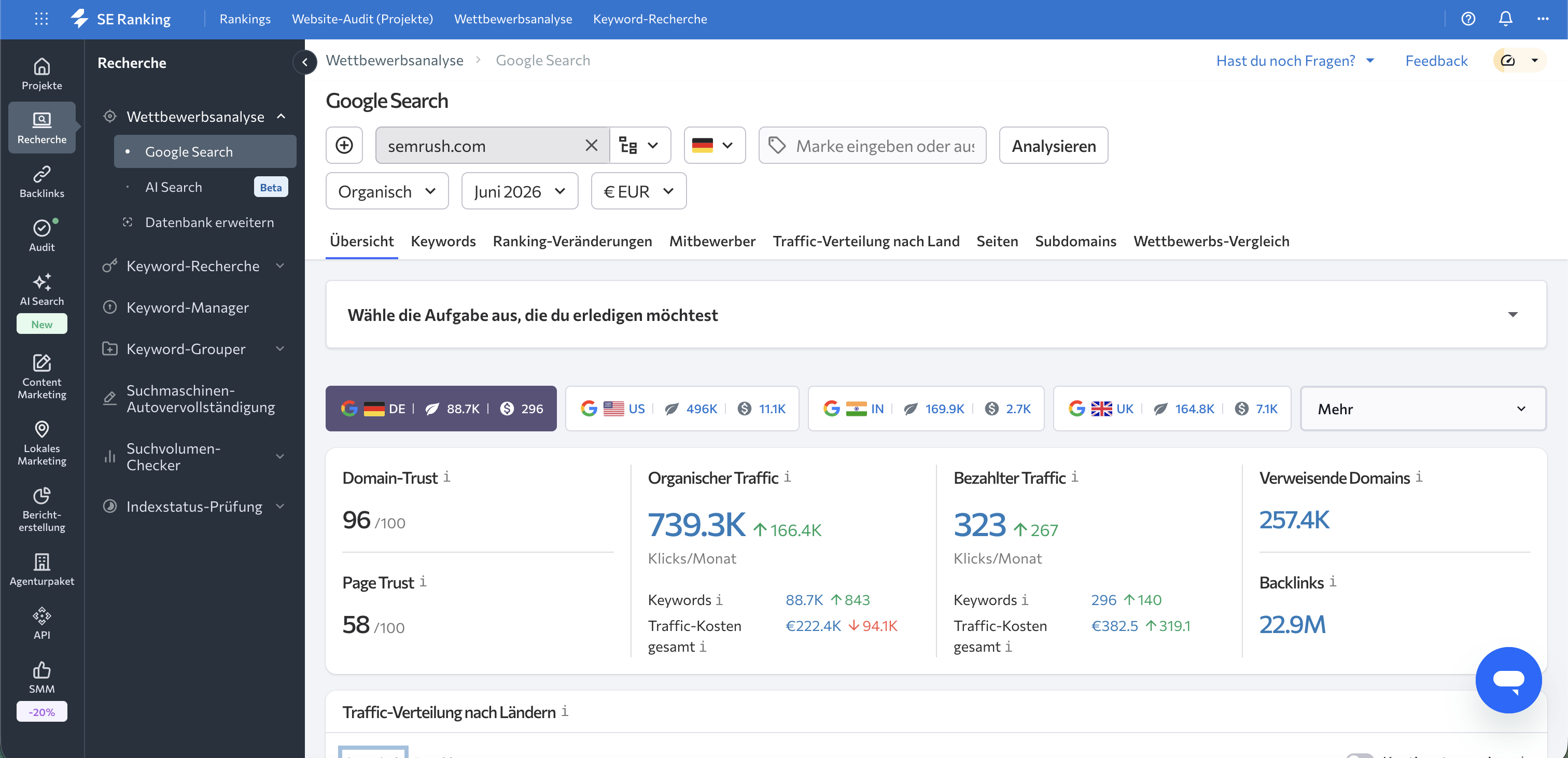Select the US Google database card

[x=682, y=409]
